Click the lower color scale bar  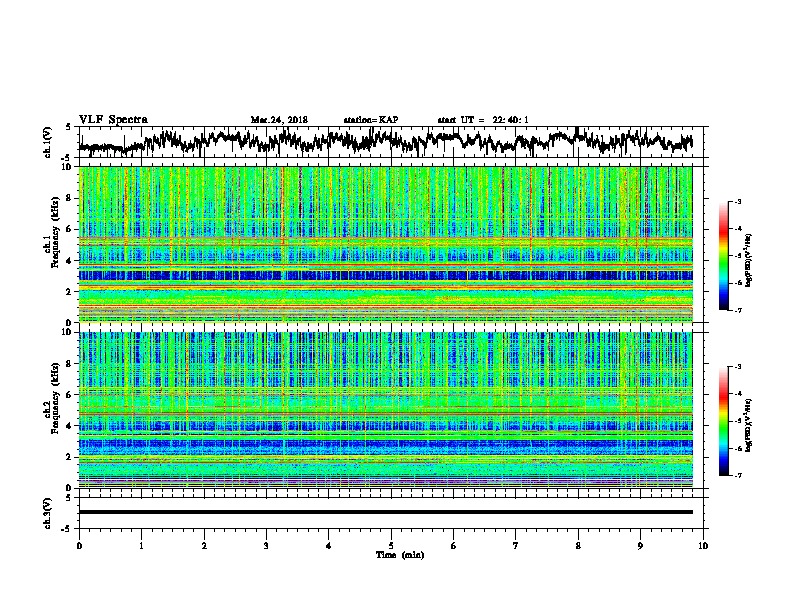coord(724,421)
